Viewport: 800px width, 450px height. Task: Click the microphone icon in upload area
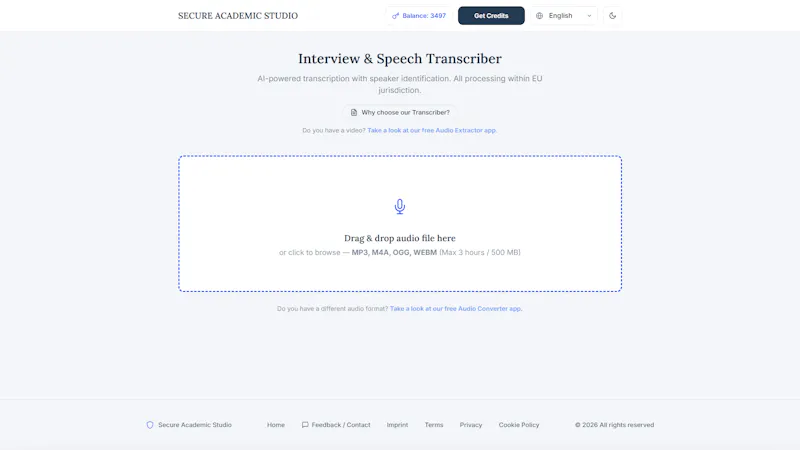click(400, 207)
